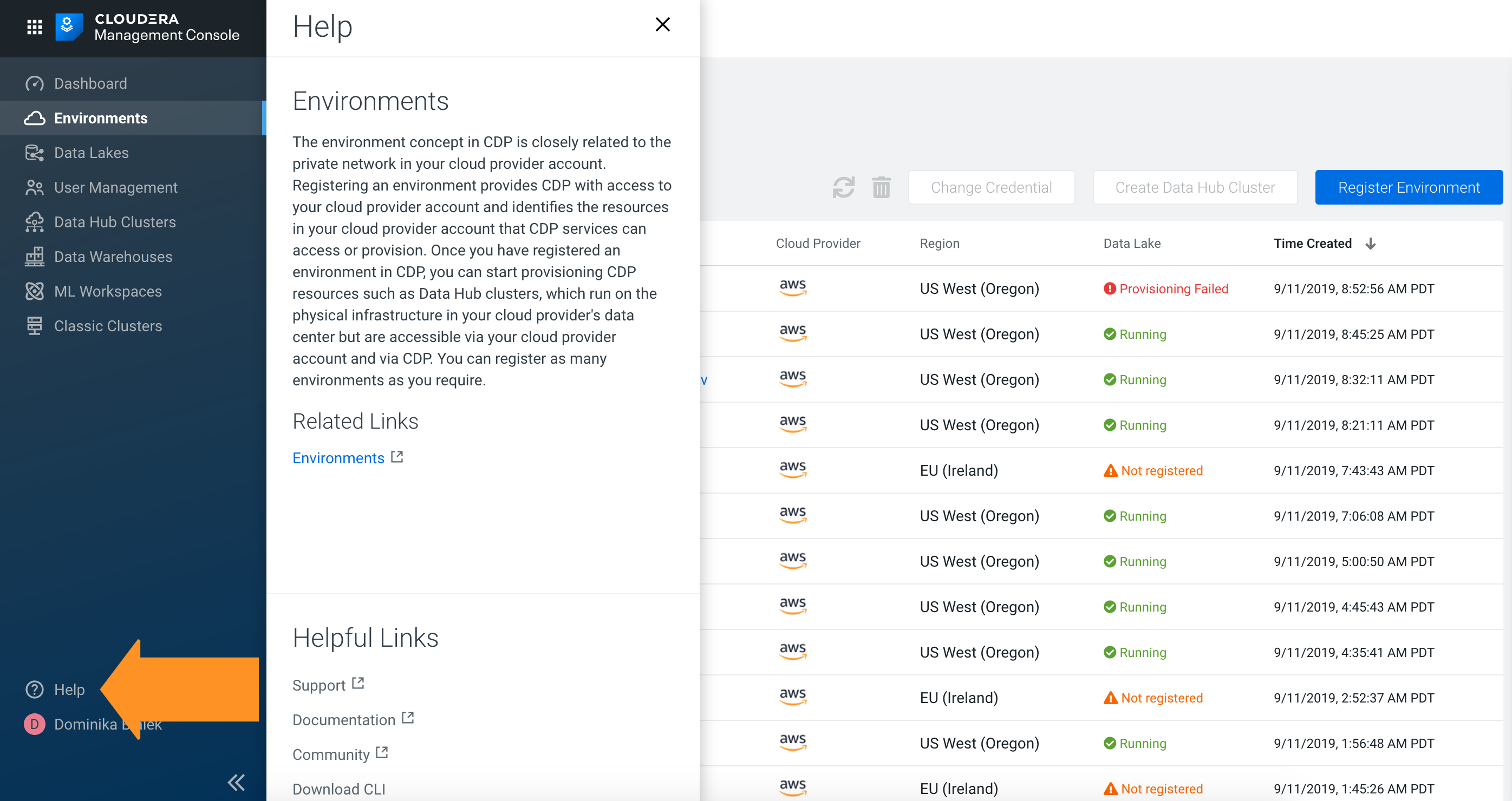Open Dominika user profile avatar
This screenshot has height=801, width=1512.
[35, 724]
